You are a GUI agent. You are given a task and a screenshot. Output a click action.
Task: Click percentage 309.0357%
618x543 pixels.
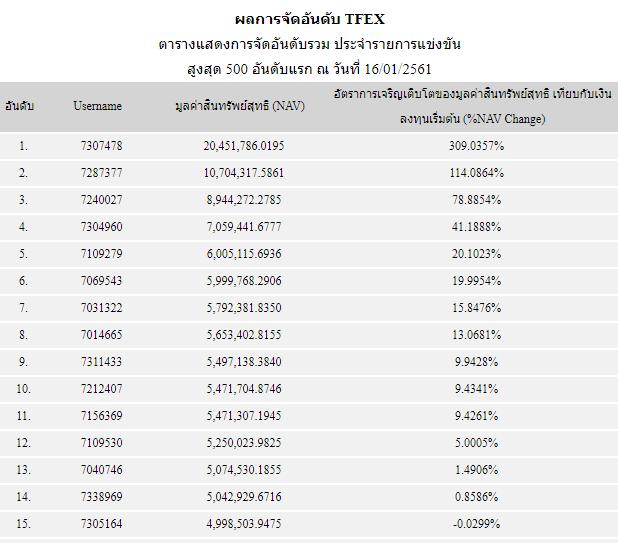tap(477, 146)
